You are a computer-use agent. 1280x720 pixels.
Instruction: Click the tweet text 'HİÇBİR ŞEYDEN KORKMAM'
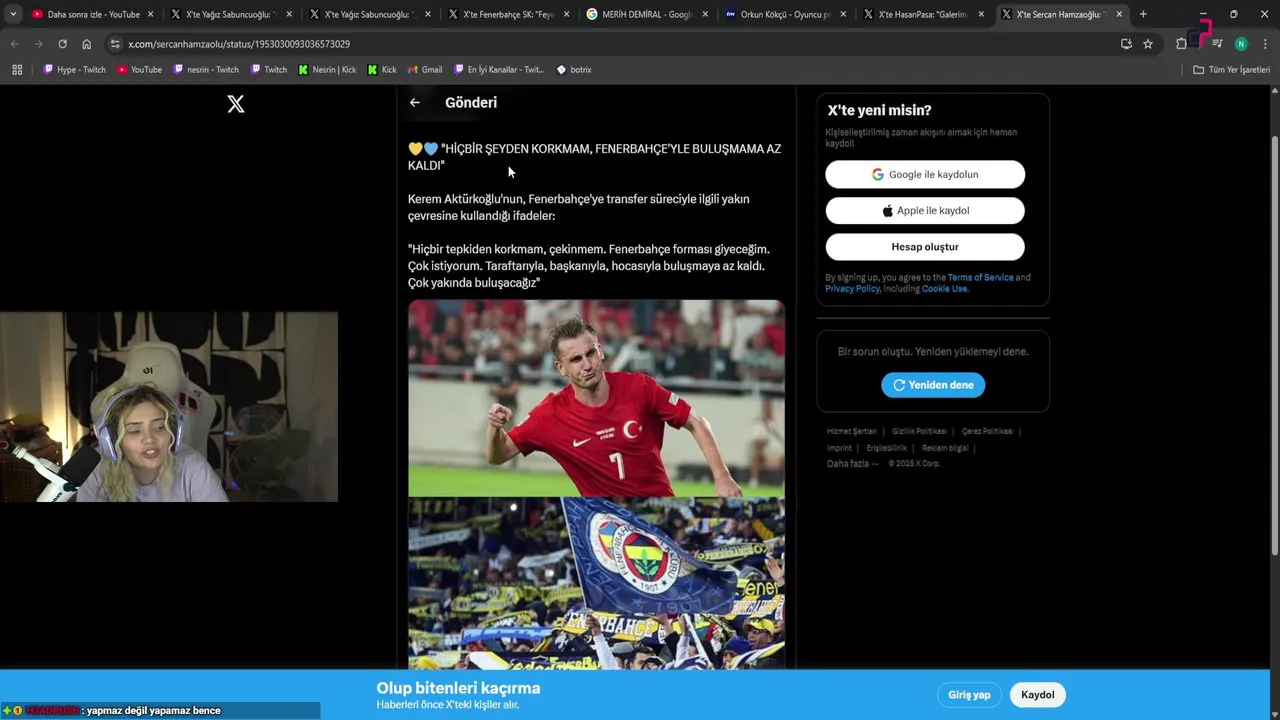pyautogui.click(x=516, y=149)
